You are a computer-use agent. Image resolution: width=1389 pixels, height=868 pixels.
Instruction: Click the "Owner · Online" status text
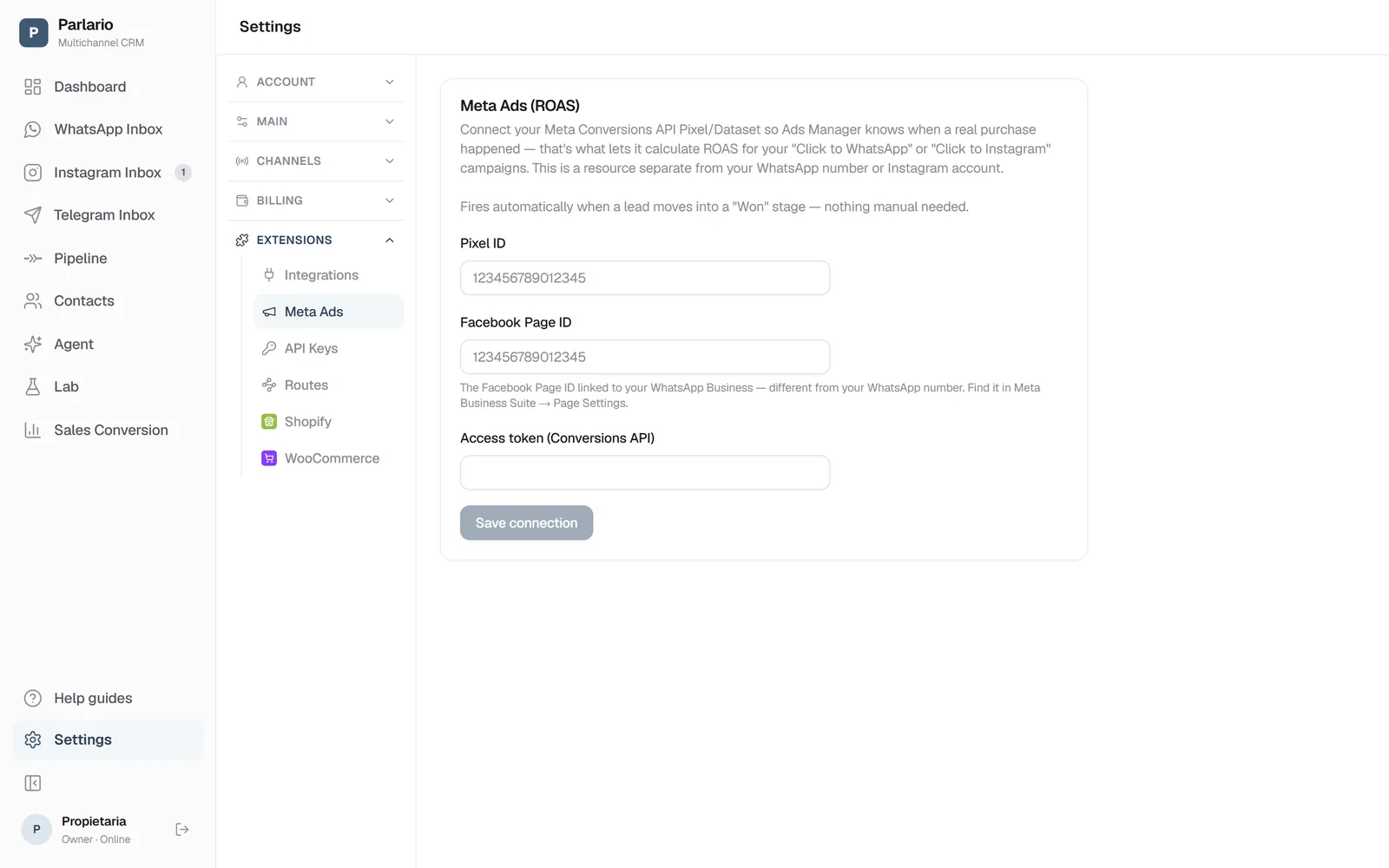96,839
